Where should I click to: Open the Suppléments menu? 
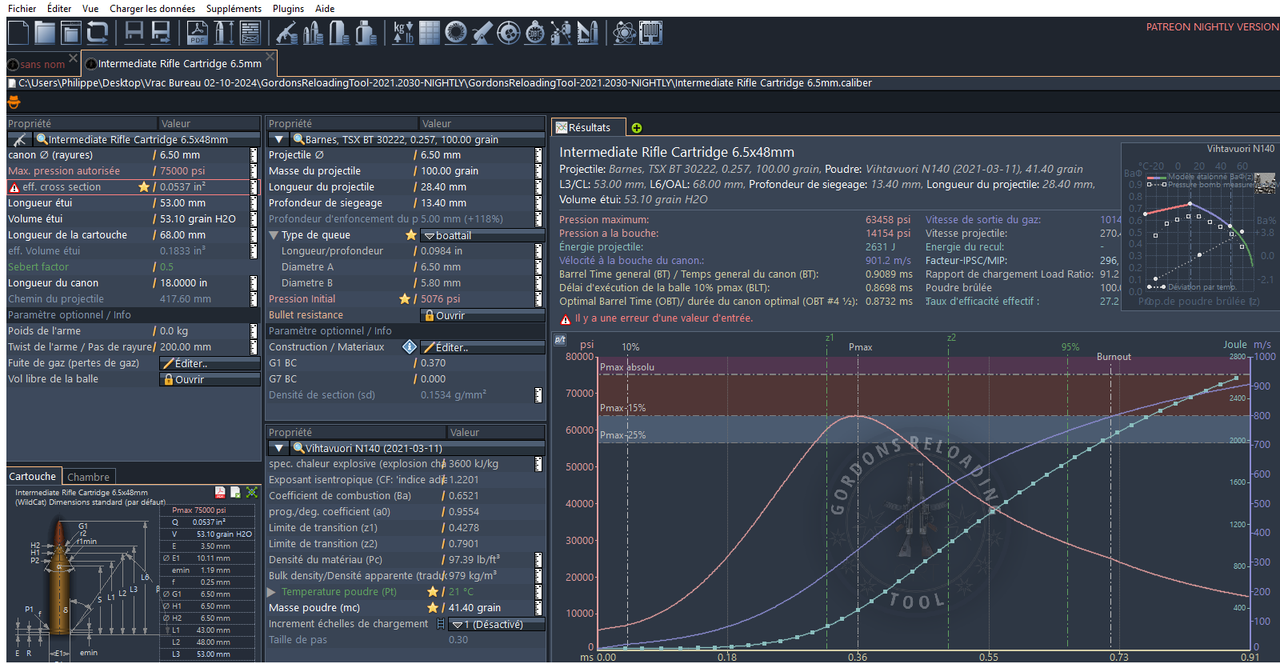[234, 8]
